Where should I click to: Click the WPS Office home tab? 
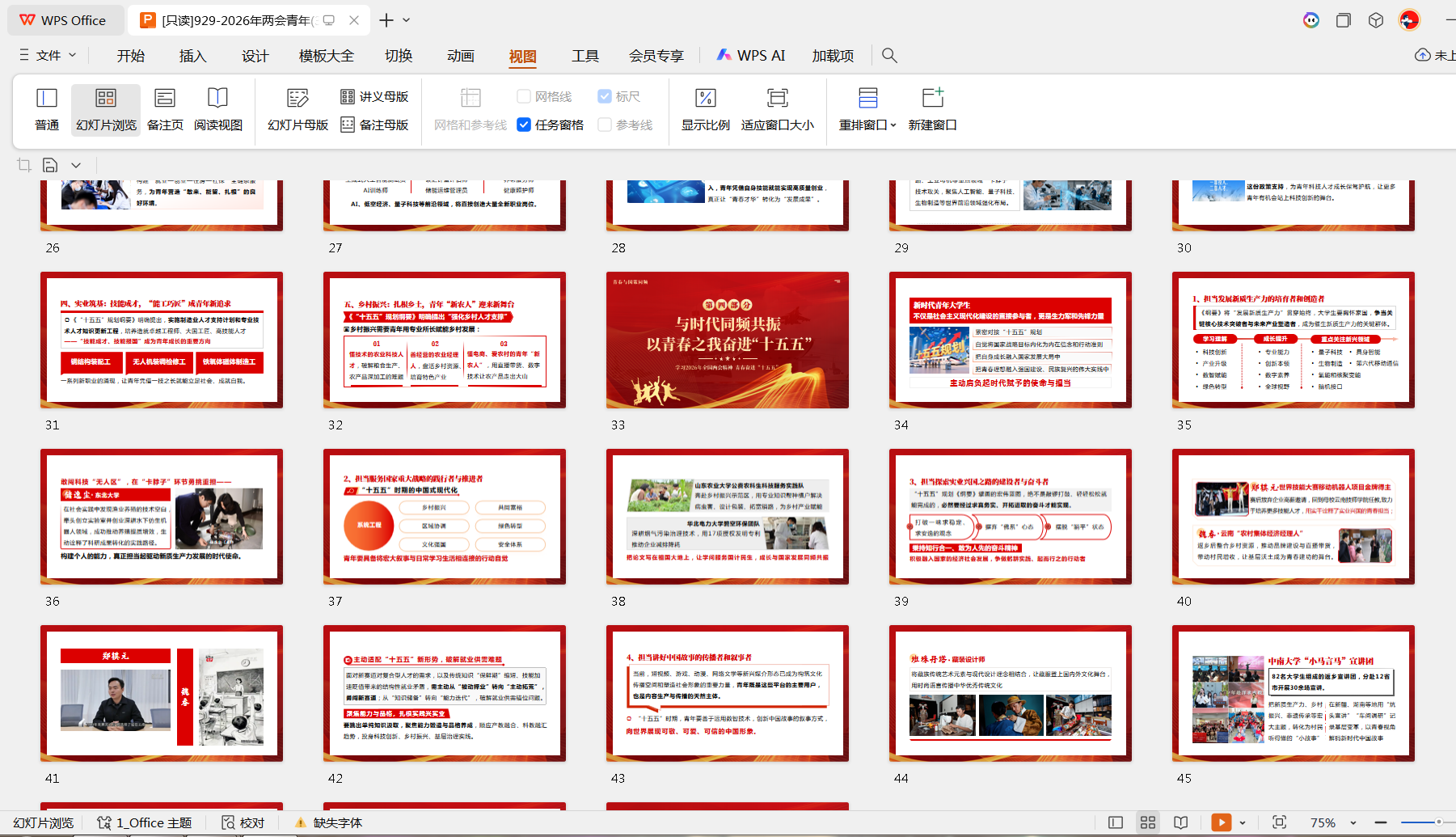tap(64, 20)
